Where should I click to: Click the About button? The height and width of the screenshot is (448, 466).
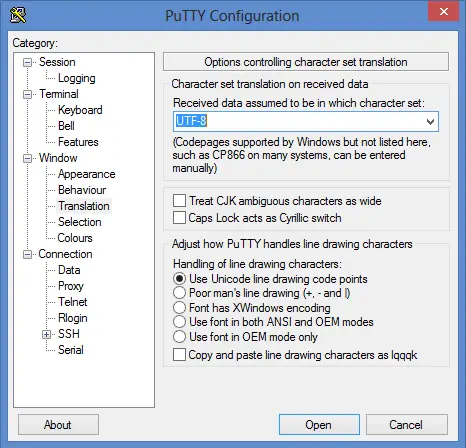click(58, 425)
